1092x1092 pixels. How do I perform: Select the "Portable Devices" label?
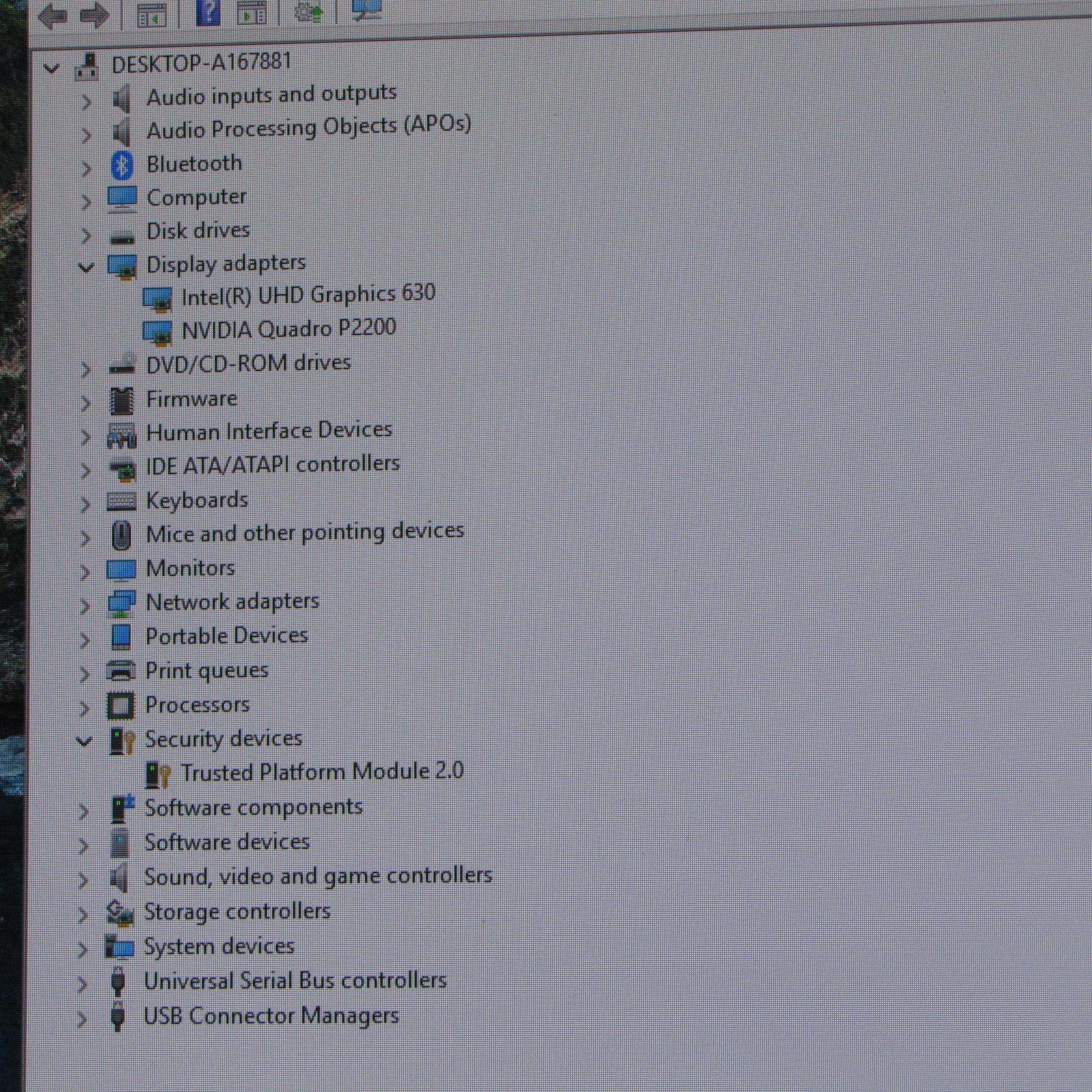click(227, 636)
